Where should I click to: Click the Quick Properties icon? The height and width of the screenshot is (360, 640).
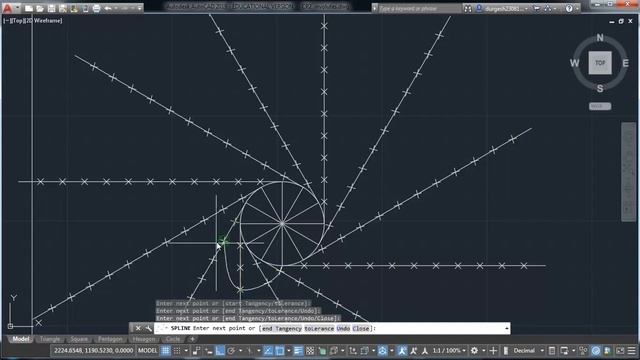(552, 351)
